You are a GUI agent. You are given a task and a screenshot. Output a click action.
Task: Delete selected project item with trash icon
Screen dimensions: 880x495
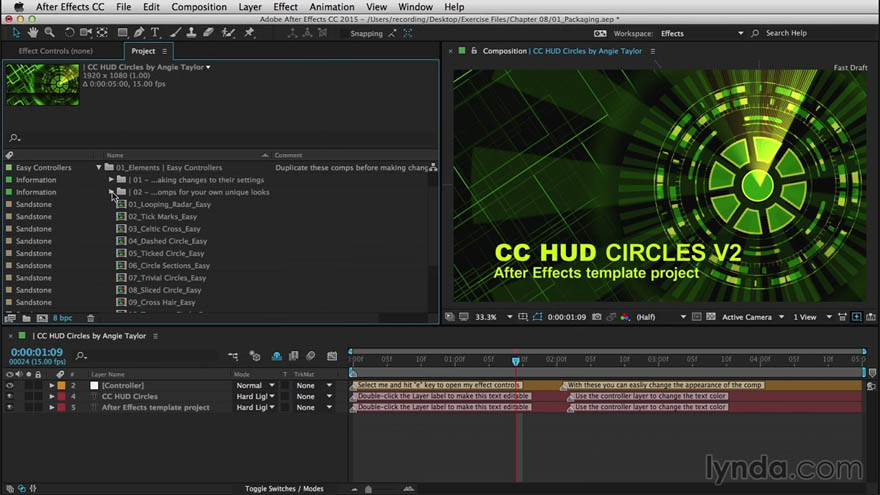point(91,318)
